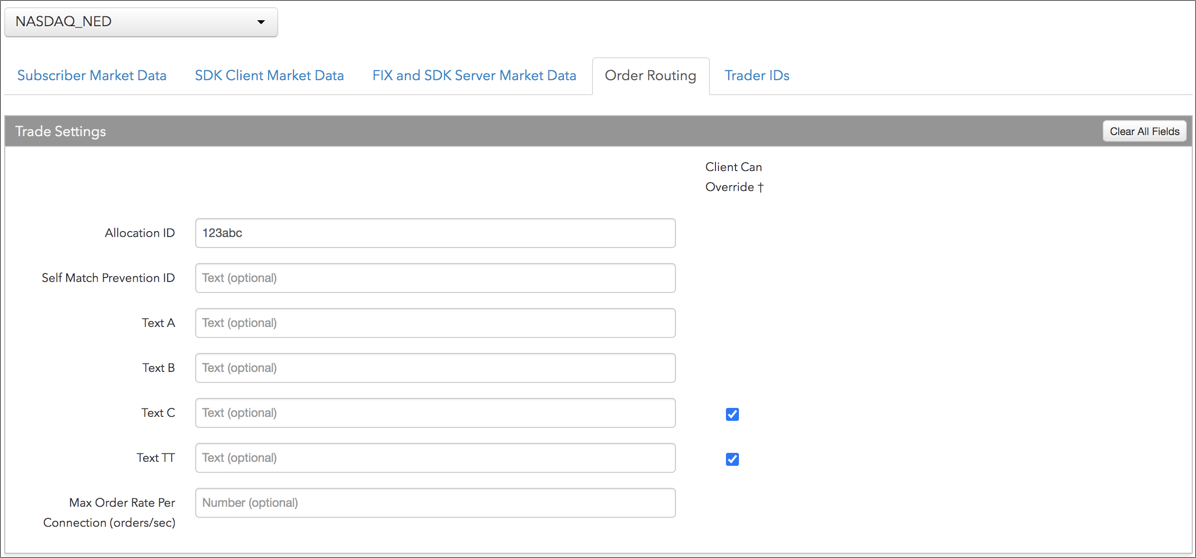Click the Allocation ID label
The height and width of the screenshot is (558, 1196).
(x=139, y=233)
